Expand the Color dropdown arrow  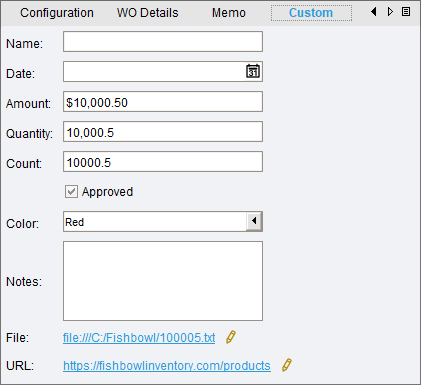254,221
